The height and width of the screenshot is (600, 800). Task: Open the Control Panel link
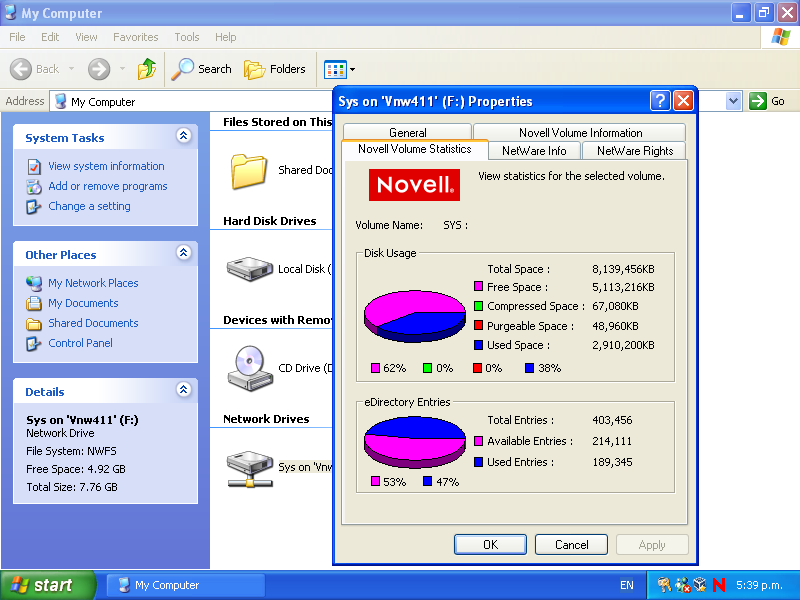click(x=80, y=343)
